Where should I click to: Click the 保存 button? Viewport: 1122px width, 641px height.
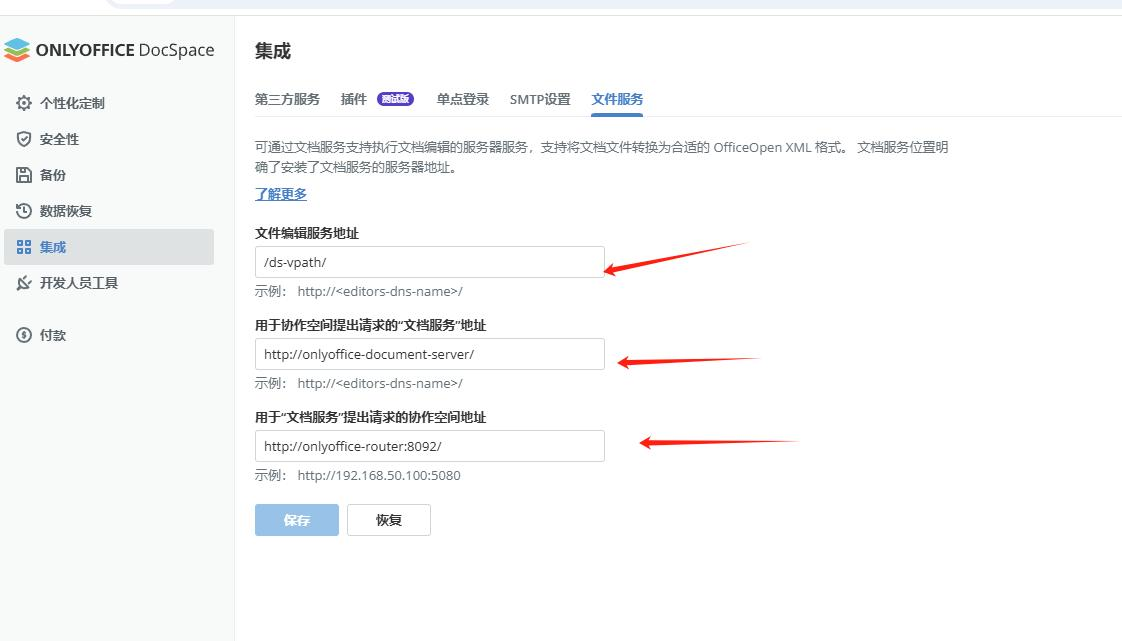tap(297, 520)
